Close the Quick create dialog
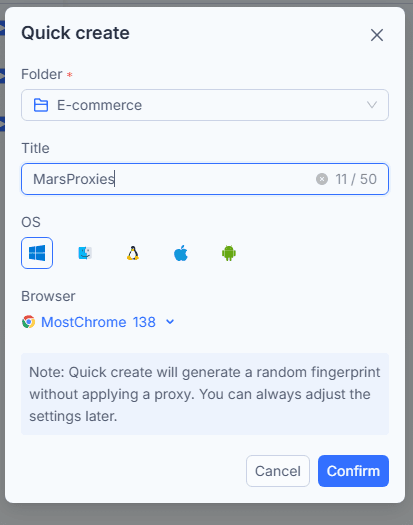Image resolution: width=413 pixels, height=525 pixels. click(377, 35)
